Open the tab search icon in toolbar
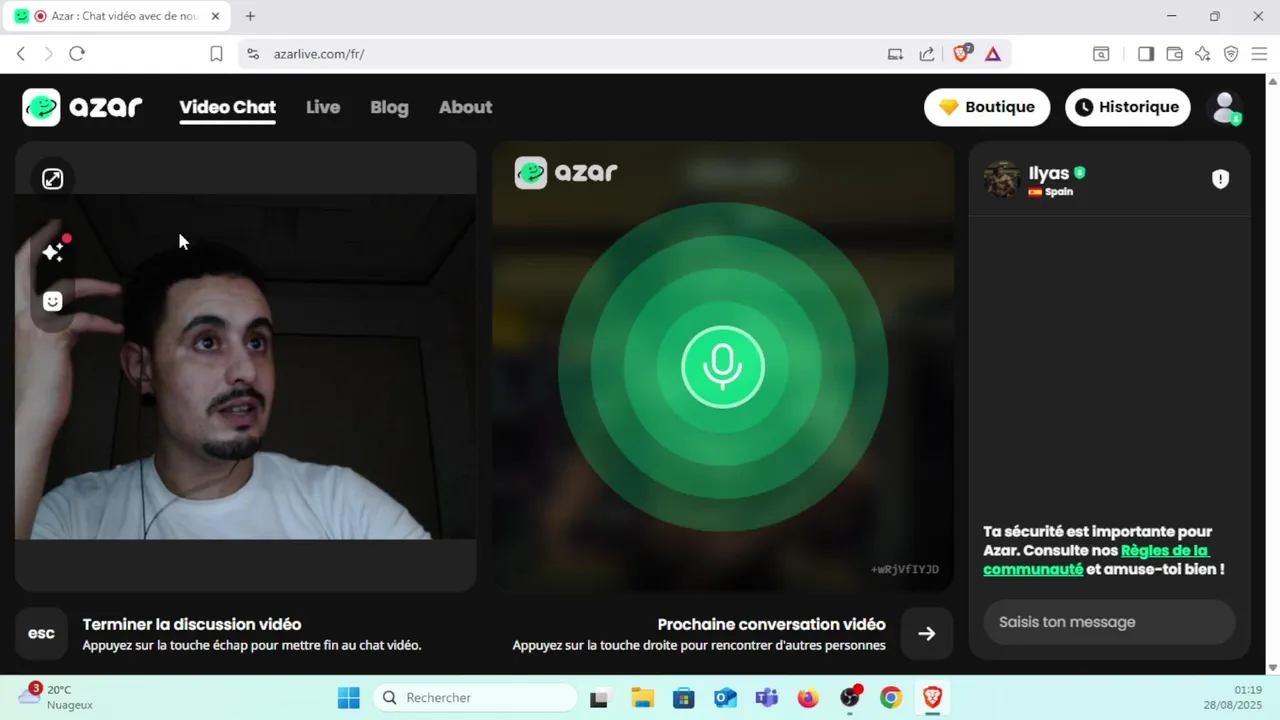The width and height of the screenshot is (1280, 720). pos(1100,54)
